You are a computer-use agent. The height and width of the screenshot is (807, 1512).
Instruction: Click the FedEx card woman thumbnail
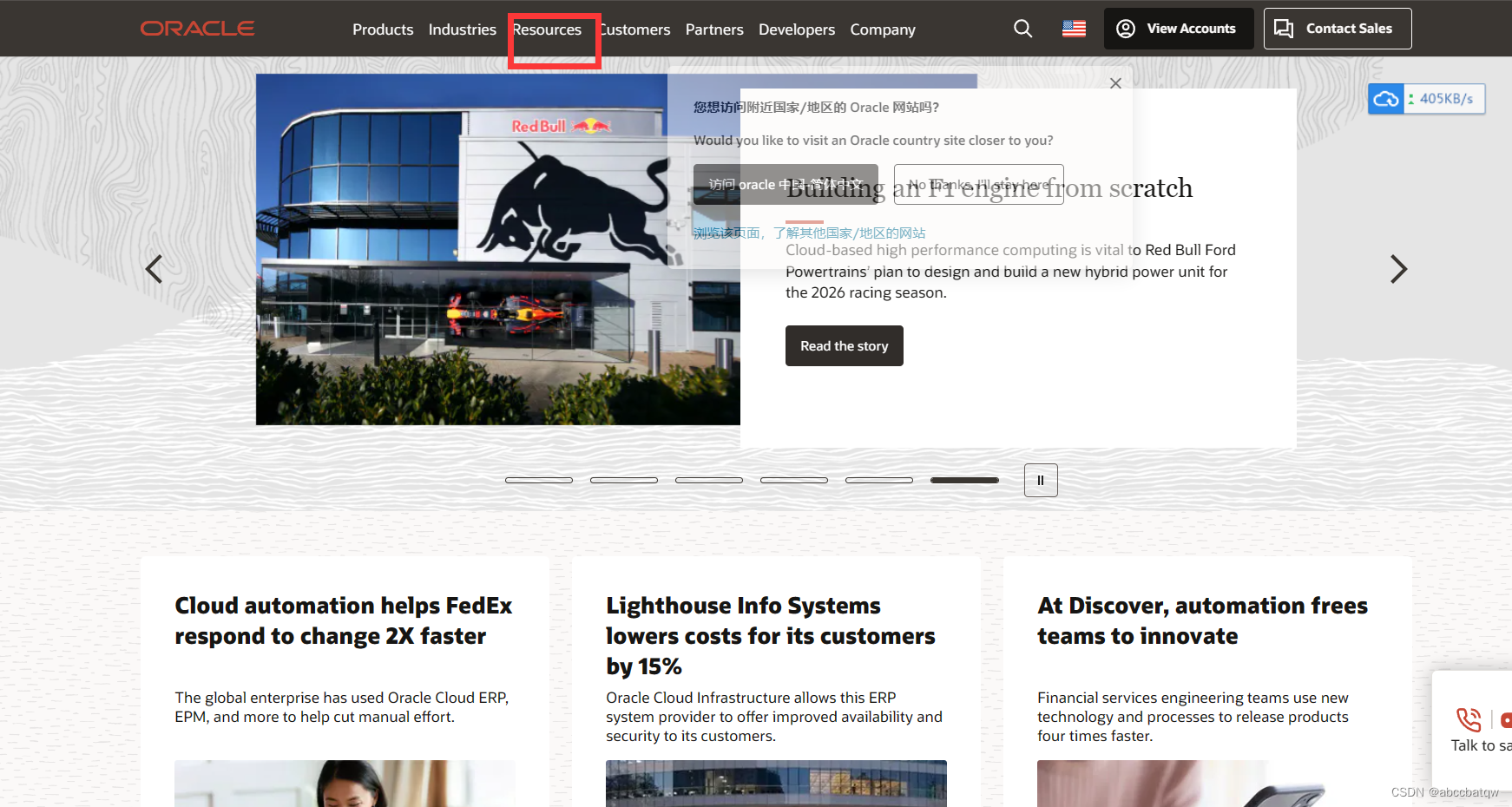(345, 784)
